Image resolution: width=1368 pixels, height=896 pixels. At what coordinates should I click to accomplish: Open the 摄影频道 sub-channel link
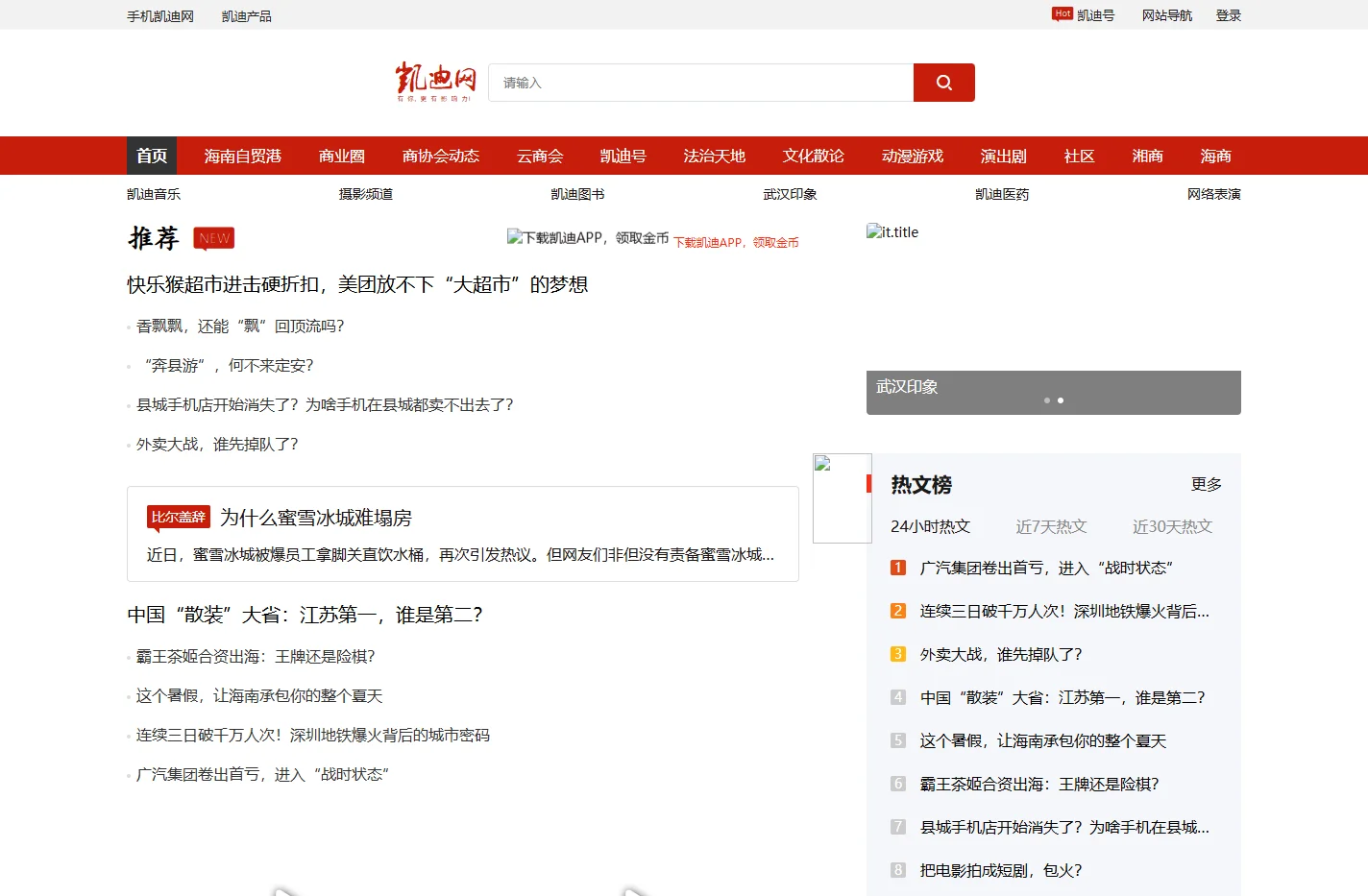366,194
